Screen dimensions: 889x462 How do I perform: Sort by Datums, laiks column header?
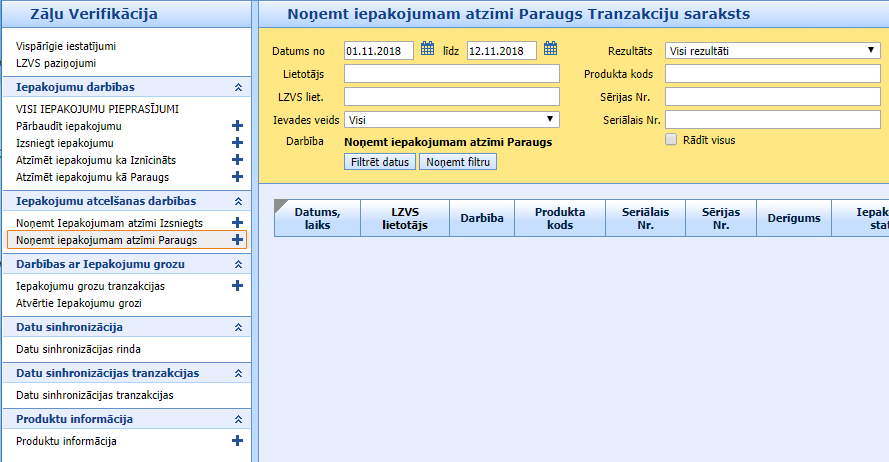coord(316,218)
